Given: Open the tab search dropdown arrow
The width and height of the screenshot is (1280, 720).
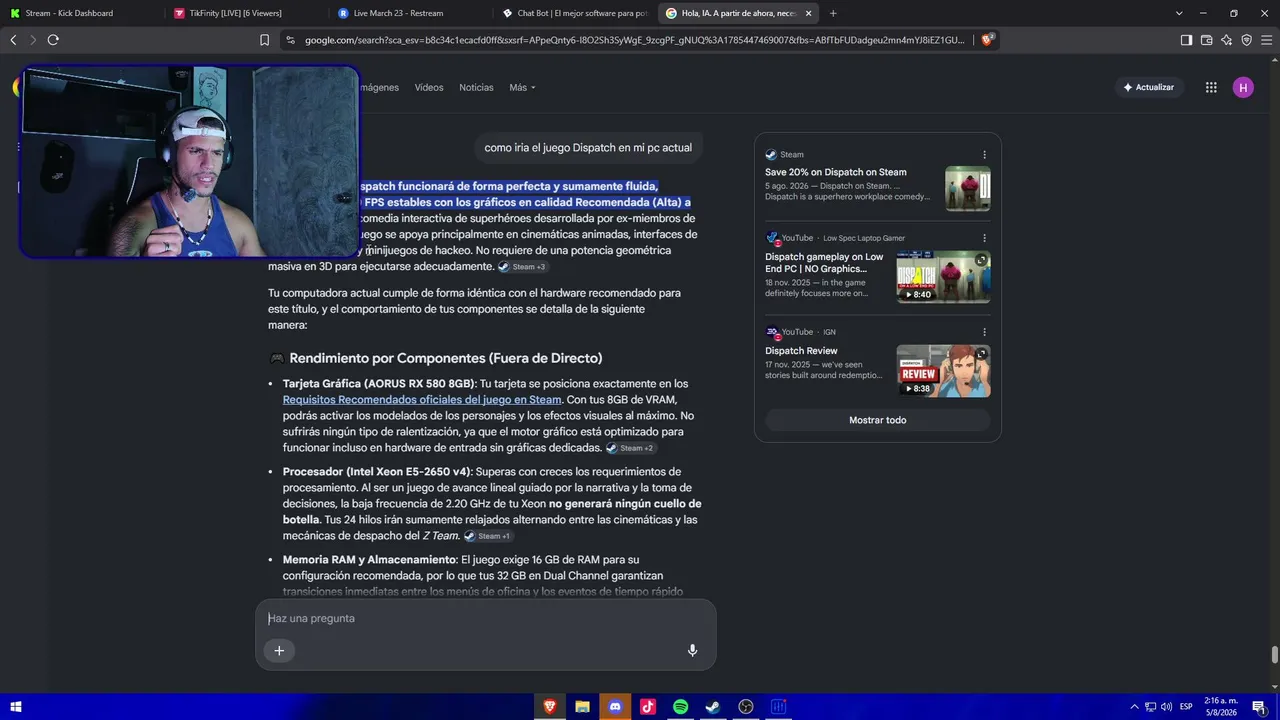Looking at the screenshot, I should tap(1179, 13).
